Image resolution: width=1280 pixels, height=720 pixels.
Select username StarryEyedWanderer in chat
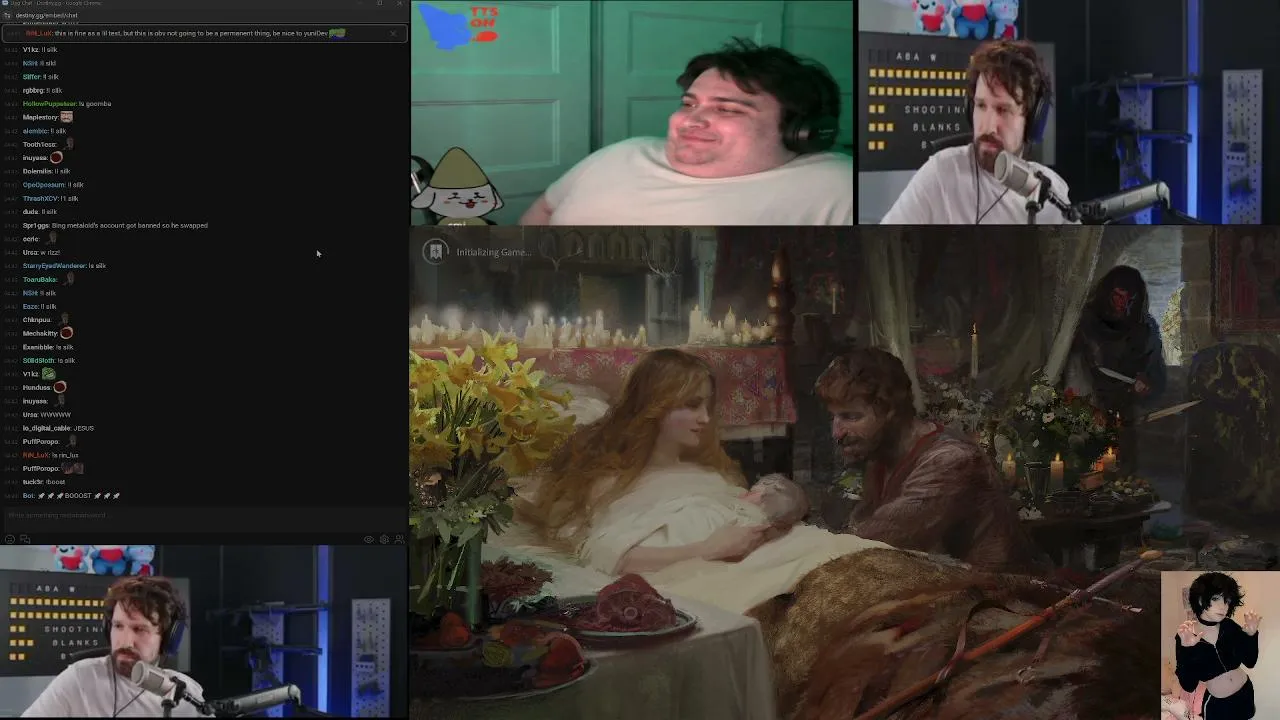(x=54, y=266)
